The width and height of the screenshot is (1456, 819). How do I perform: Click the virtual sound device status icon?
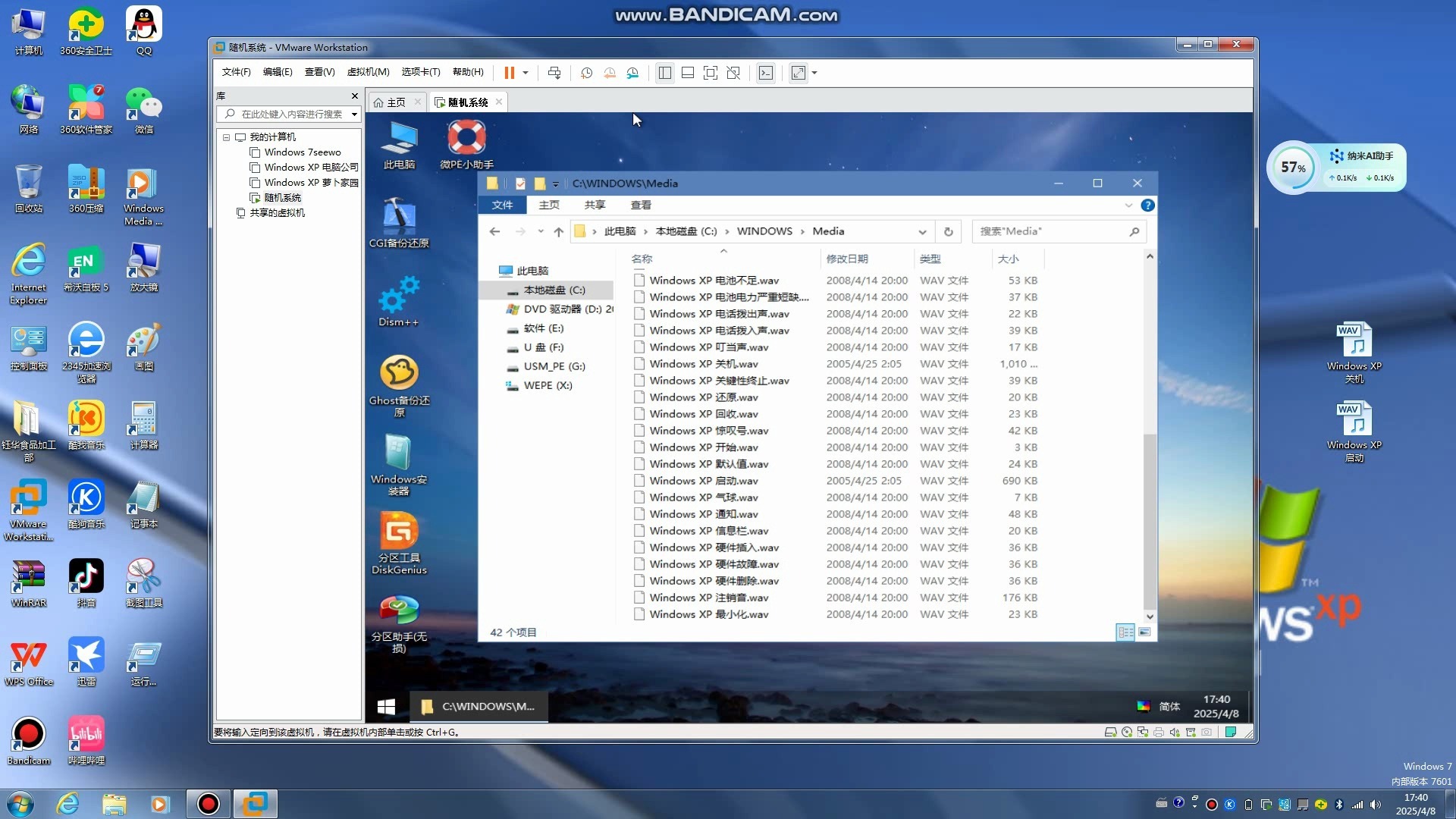pos(1175,732)
